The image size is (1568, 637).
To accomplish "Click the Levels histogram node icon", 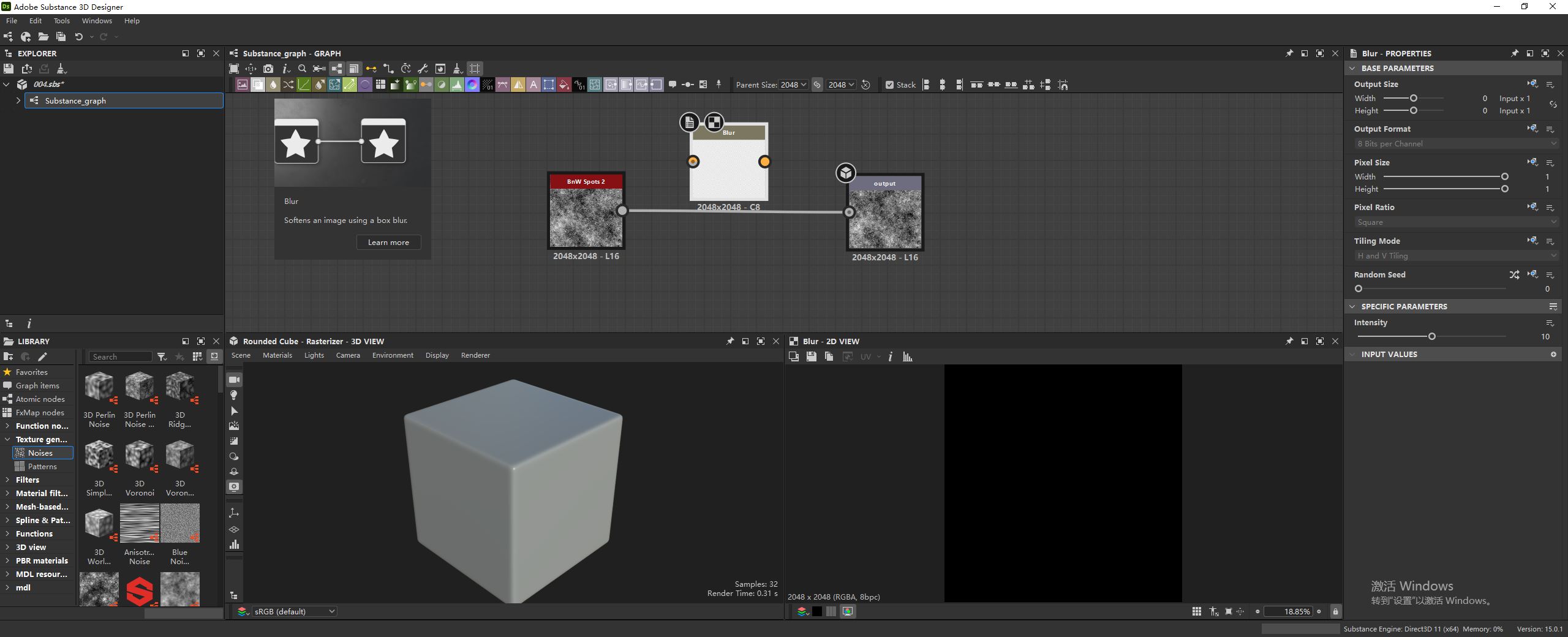I will point(457,85).
